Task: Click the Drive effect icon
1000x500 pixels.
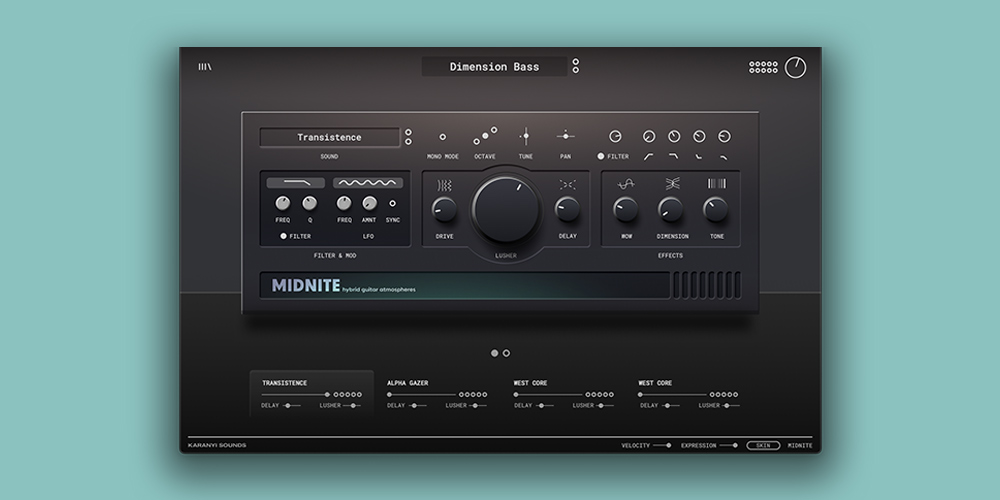Action: click(x=444, y=184)
